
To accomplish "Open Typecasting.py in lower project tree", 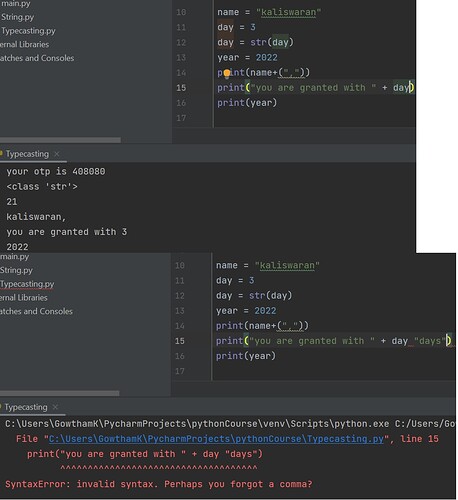I will pos(27,284).
